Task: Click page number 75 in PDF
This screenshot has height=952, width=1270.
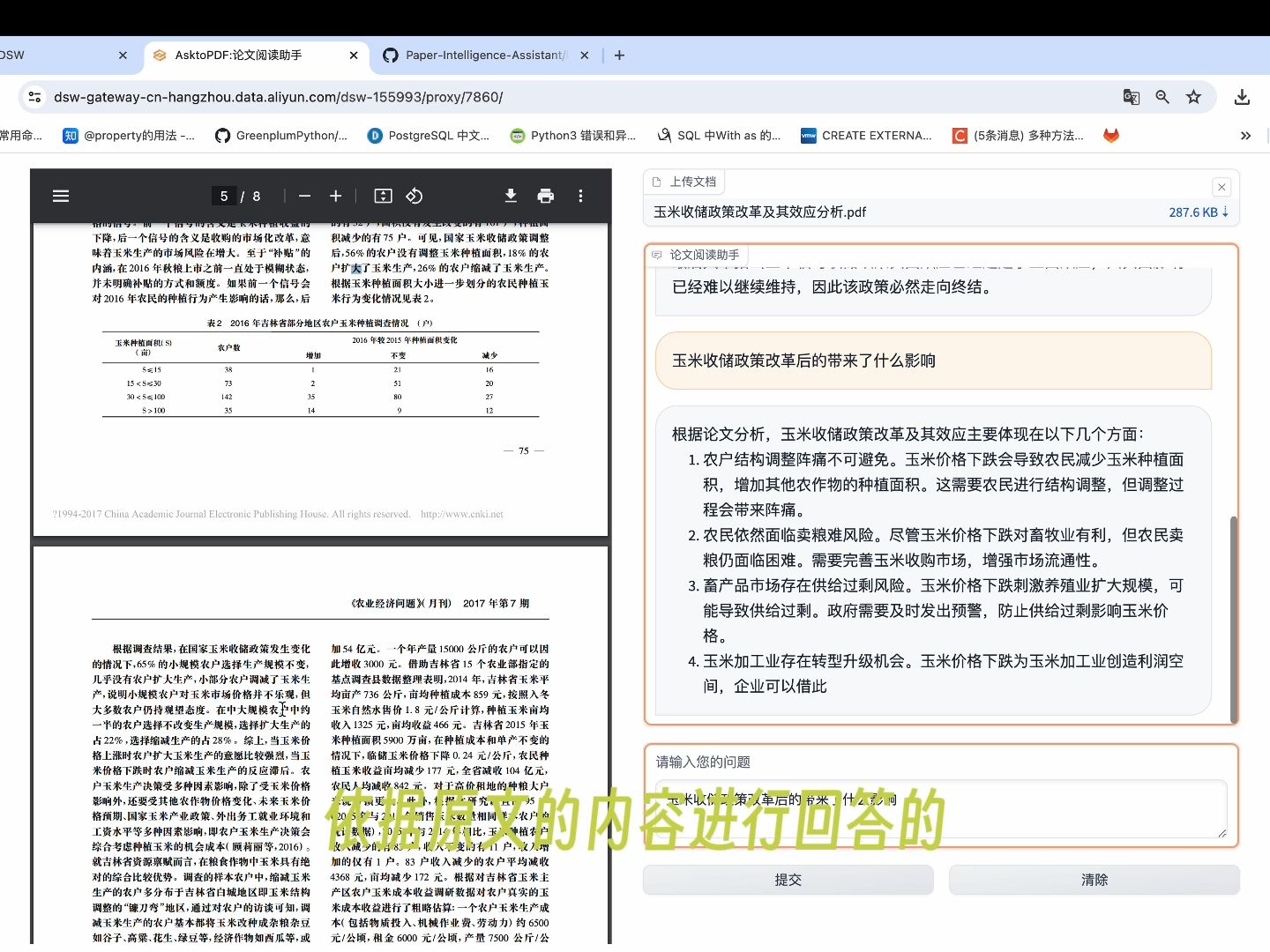Action: pyautogui.click(x=524, y=450)
